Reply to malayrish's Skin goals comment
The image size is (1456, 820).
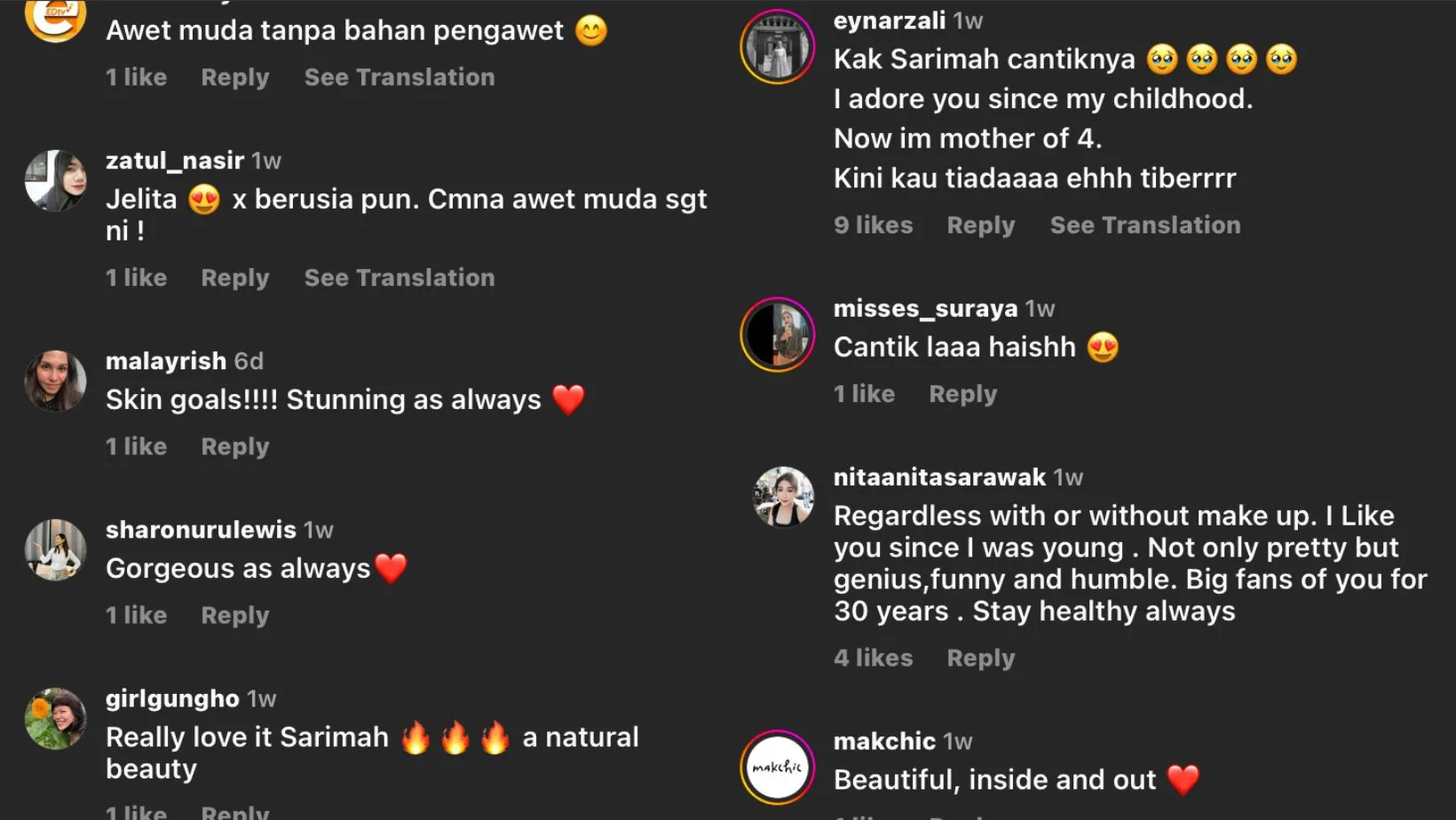click(235, 446)
